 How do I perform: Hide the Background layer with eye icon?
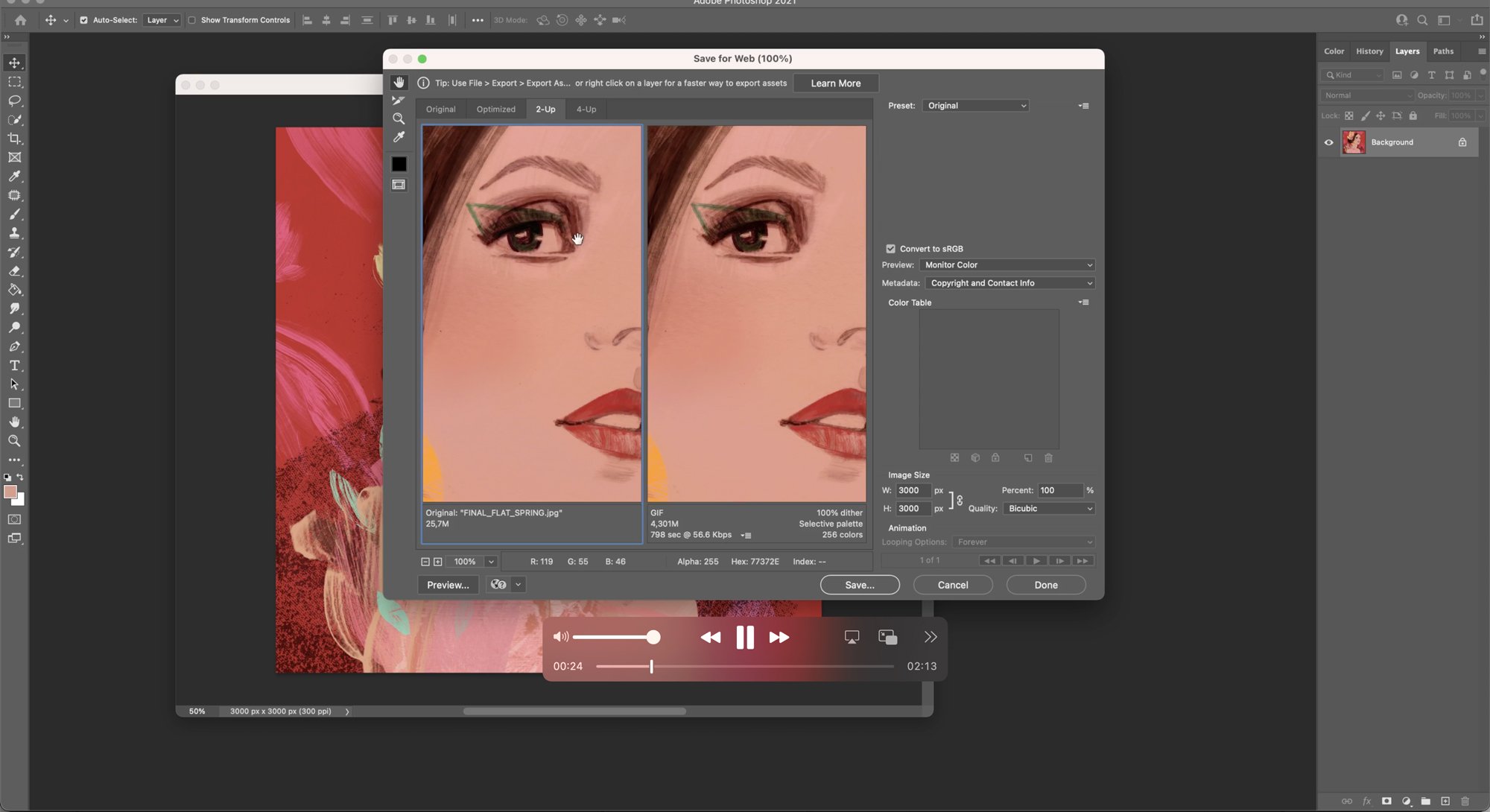[x=1328, y=142]
